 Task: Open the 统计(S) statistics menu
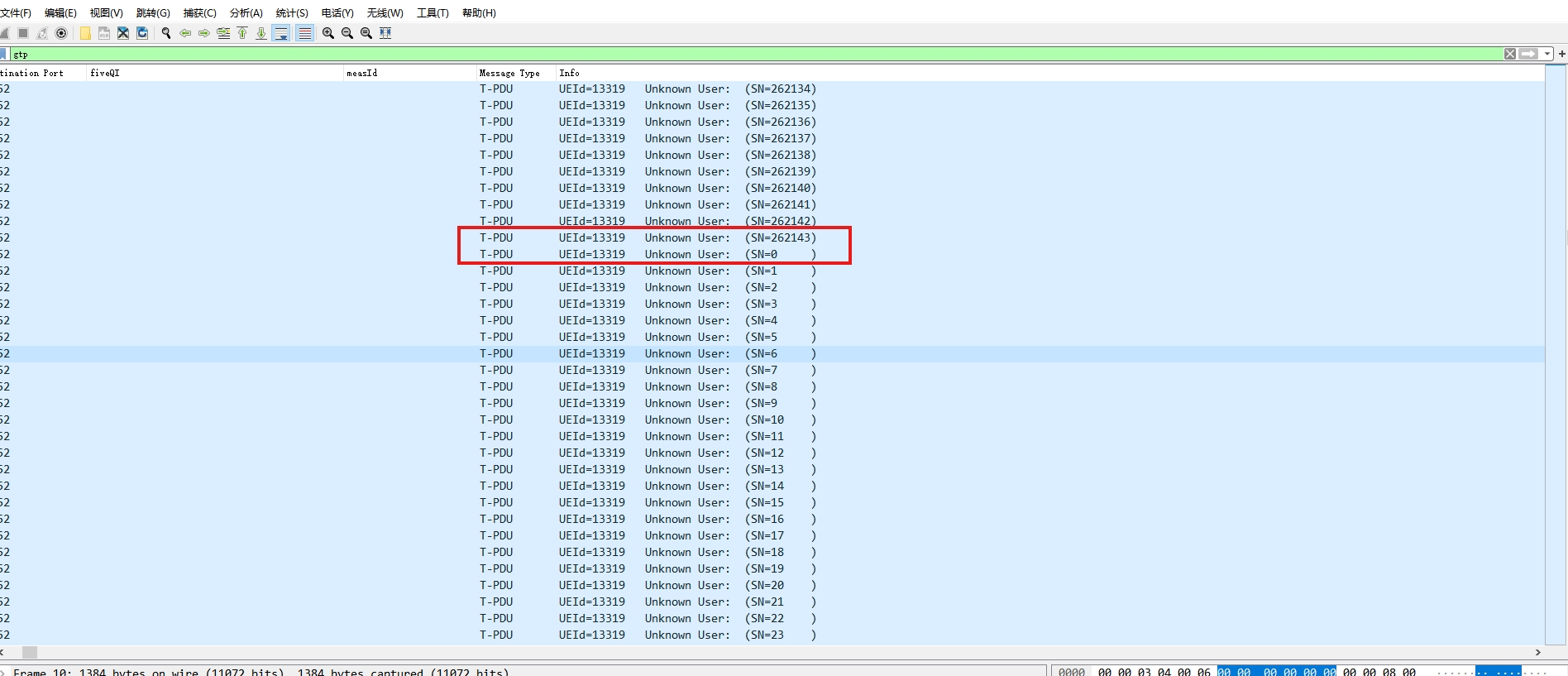[x=291, y=12]
